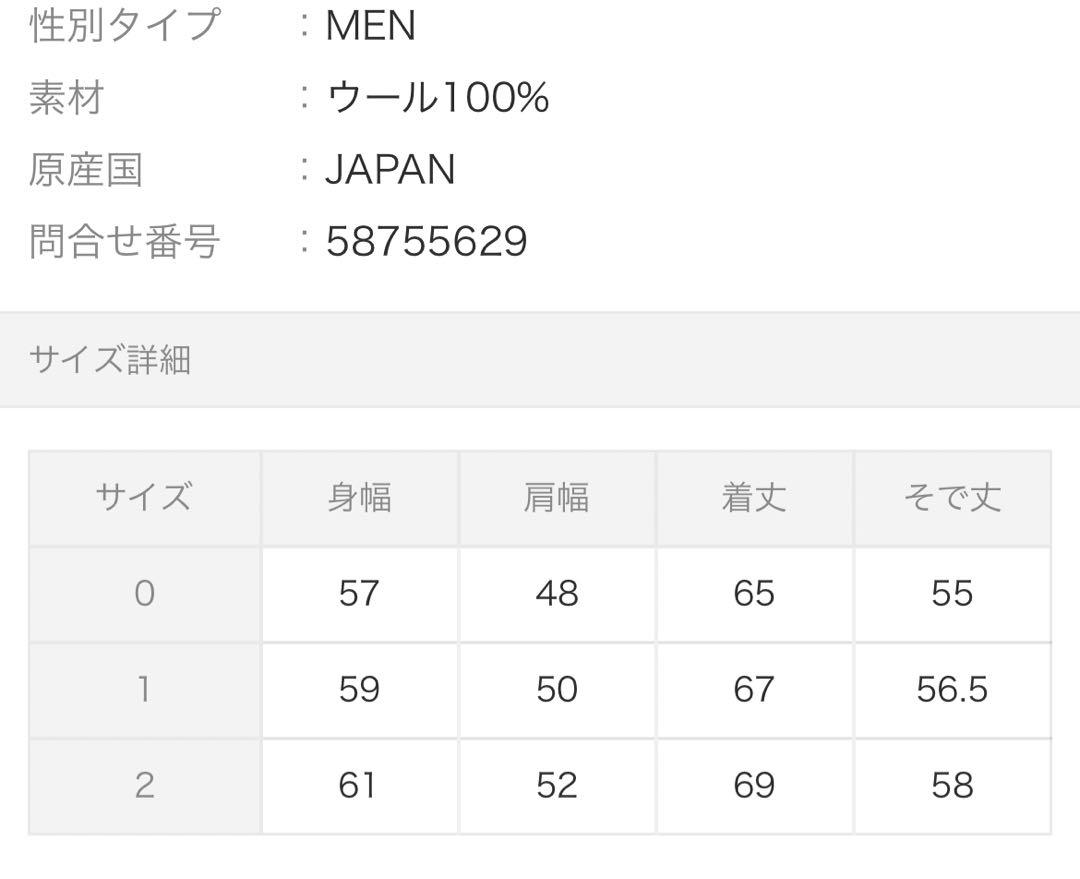
Task: Click the 肩幅 value 50 cell
Action: [557, 690]
